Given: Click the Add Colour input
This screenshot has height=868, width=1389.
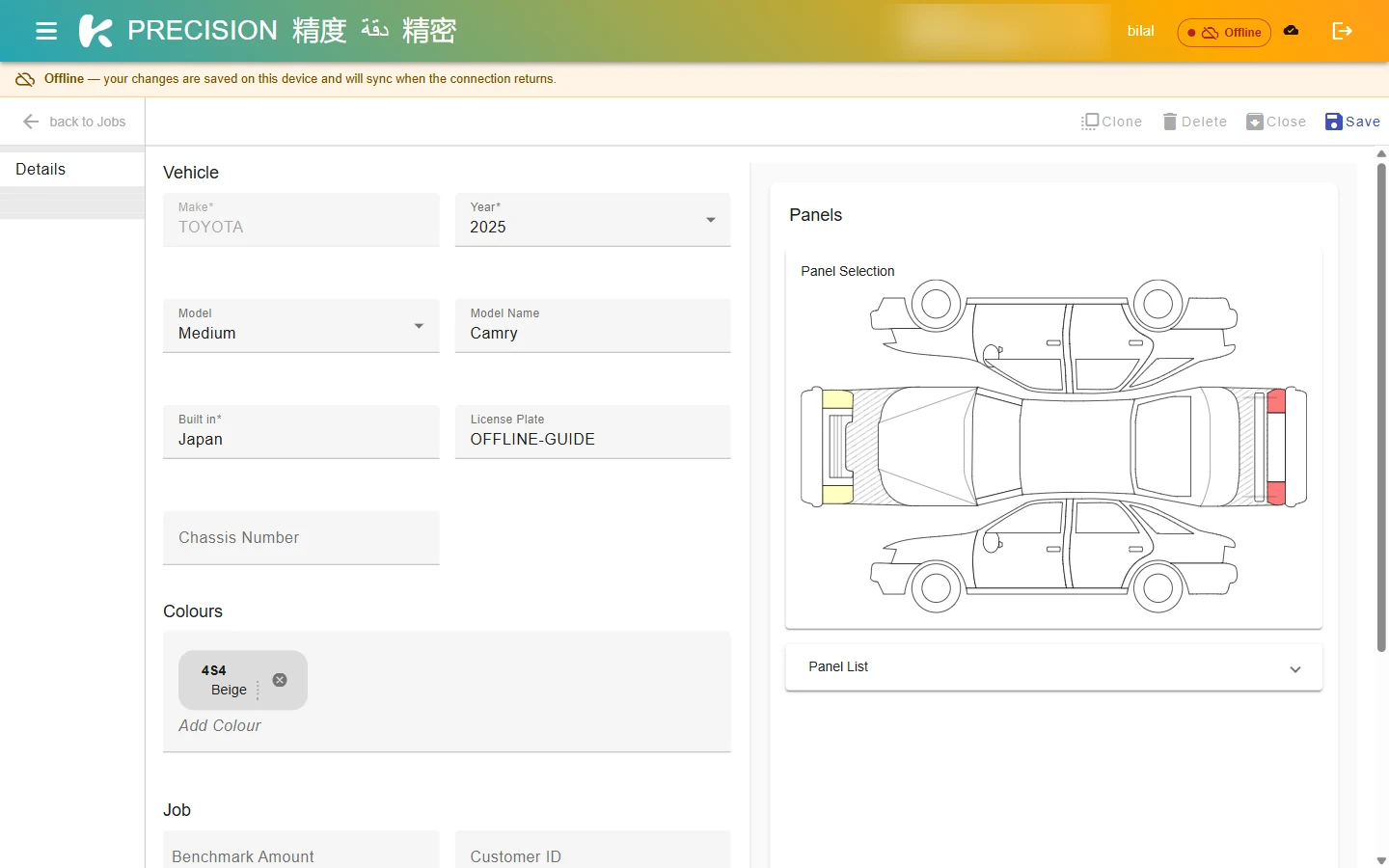Looking at the screenshot, I should [220, 725].
